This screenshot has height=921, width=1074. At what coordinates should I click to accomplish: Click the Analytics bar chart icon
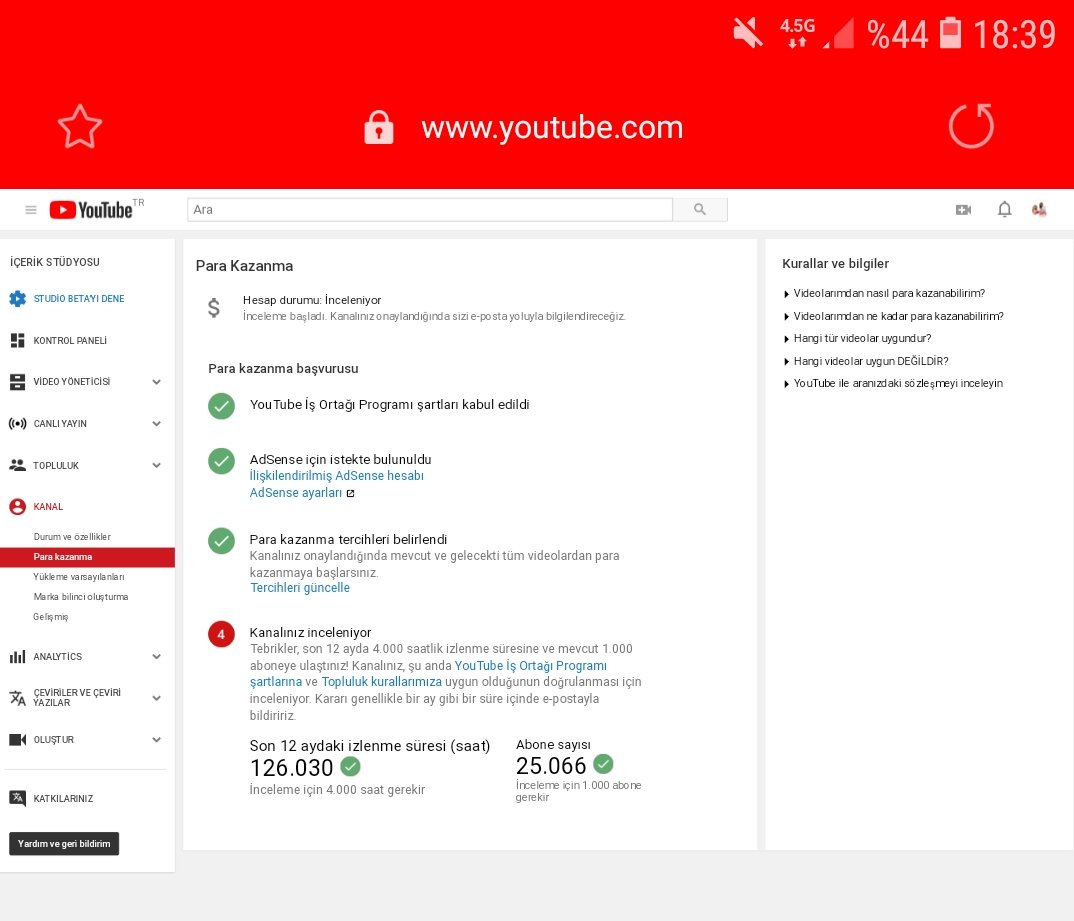pos(17,657)
